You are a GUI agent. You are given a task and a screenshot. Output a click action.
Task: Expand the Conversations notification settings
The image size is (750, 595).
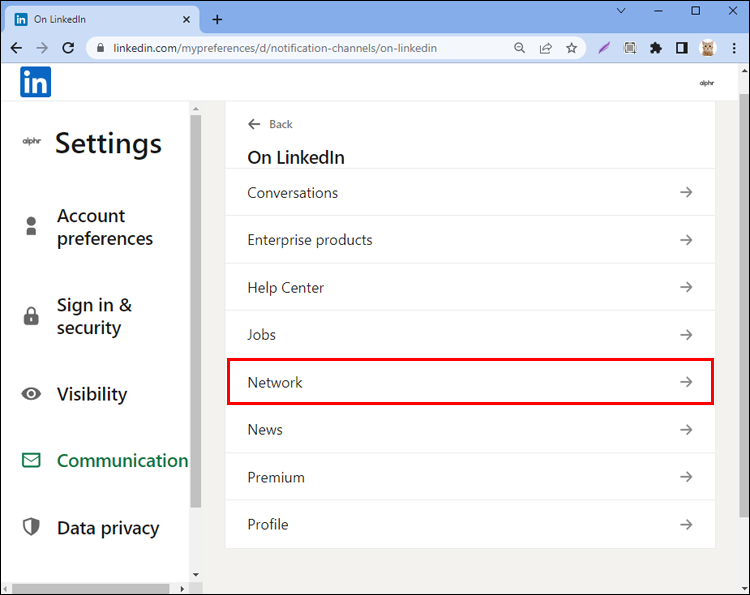[x=470, y=193]
